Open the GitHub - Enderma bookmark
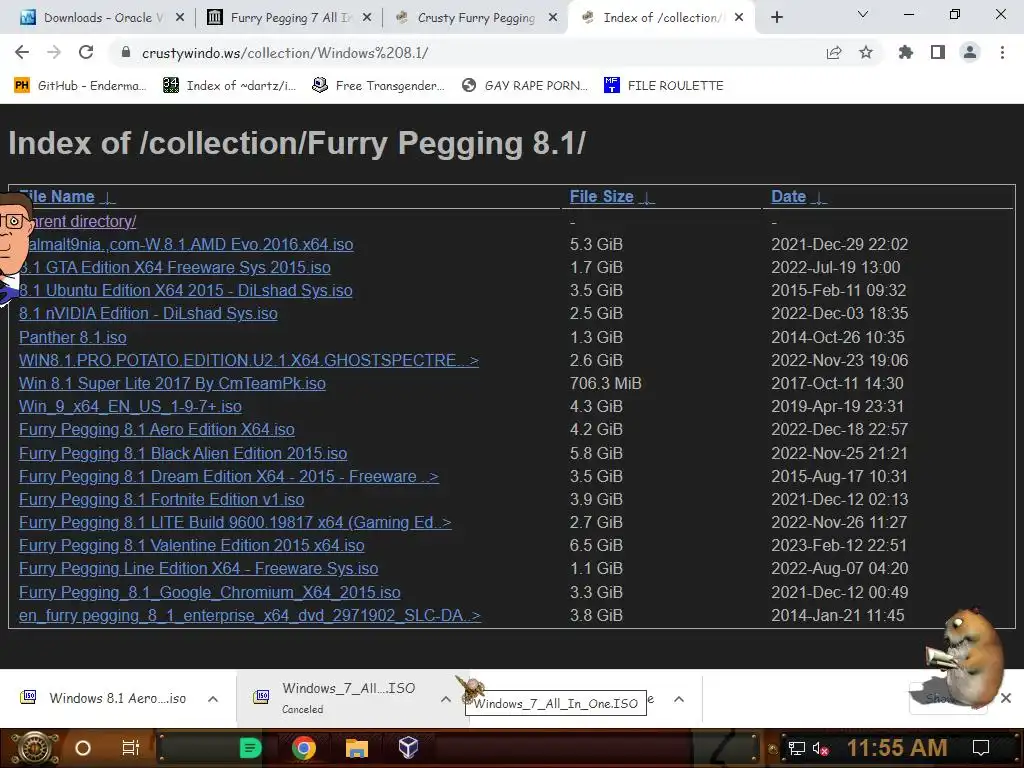Screen dimensions: 1024x768 click(x=81, y=86)
